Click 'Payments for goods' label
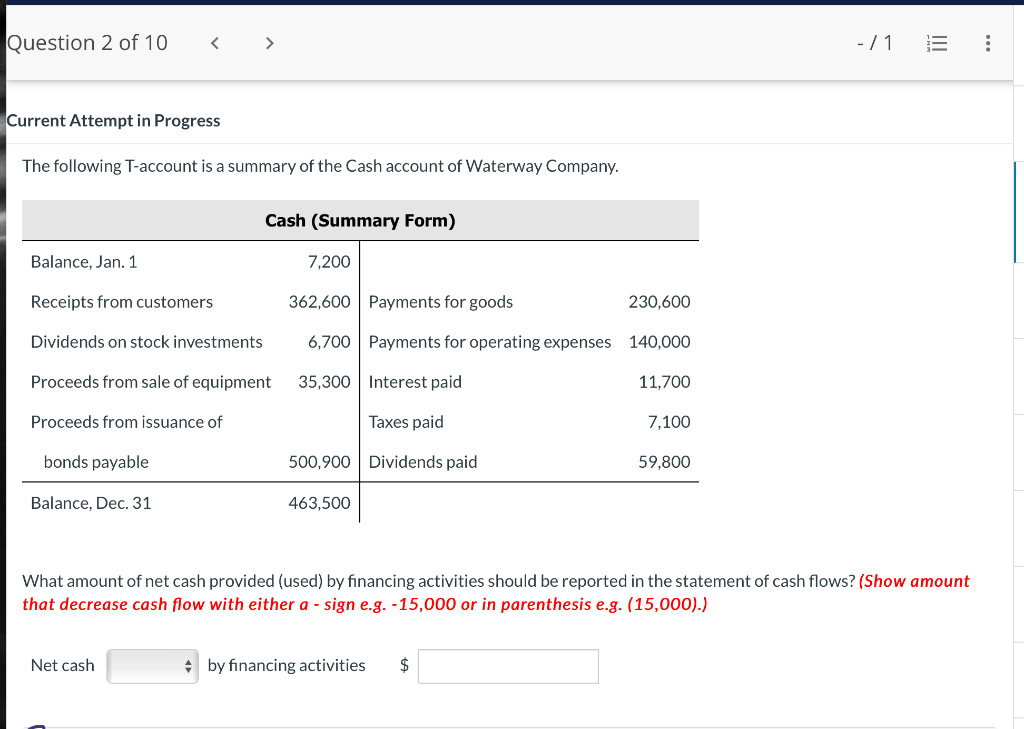Image resolution: width=1024 pixels, height=729 pixels. [441, 302]
